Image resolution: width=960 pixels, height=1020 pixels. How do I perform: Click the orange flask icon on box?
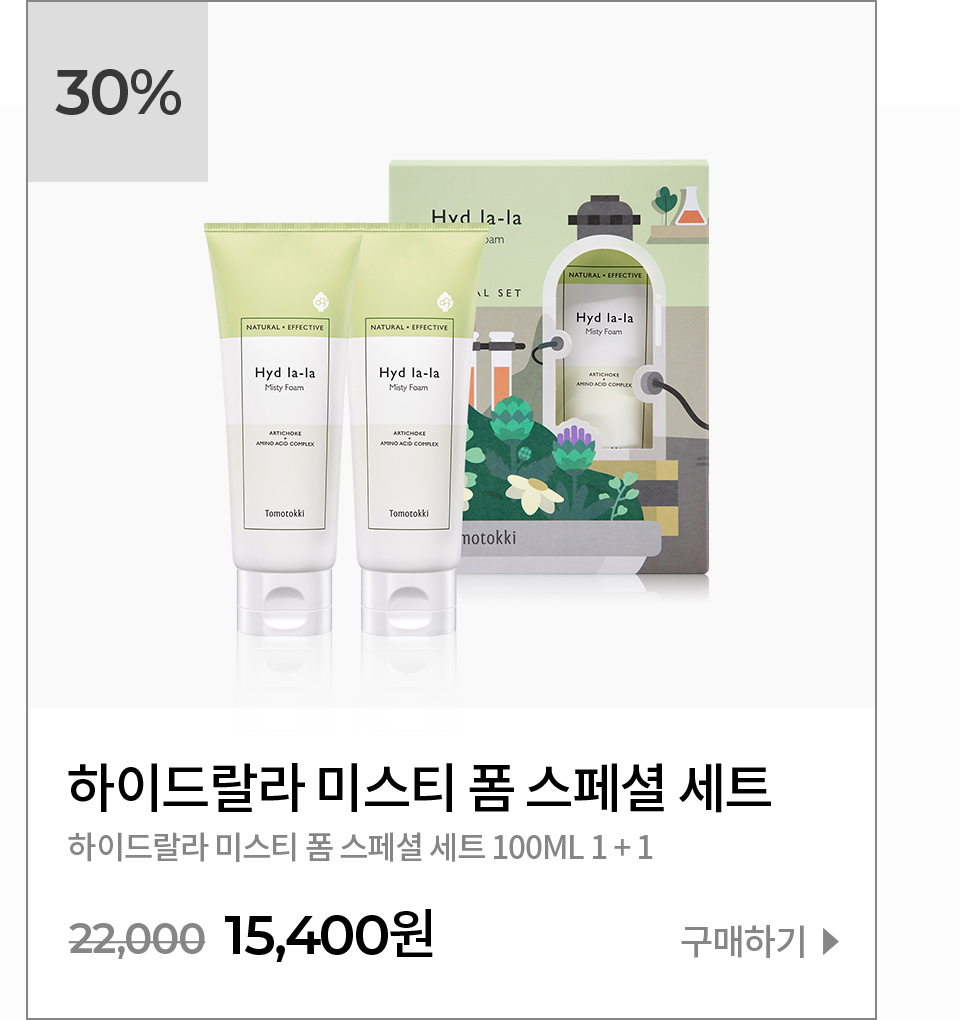coord(690,206)
